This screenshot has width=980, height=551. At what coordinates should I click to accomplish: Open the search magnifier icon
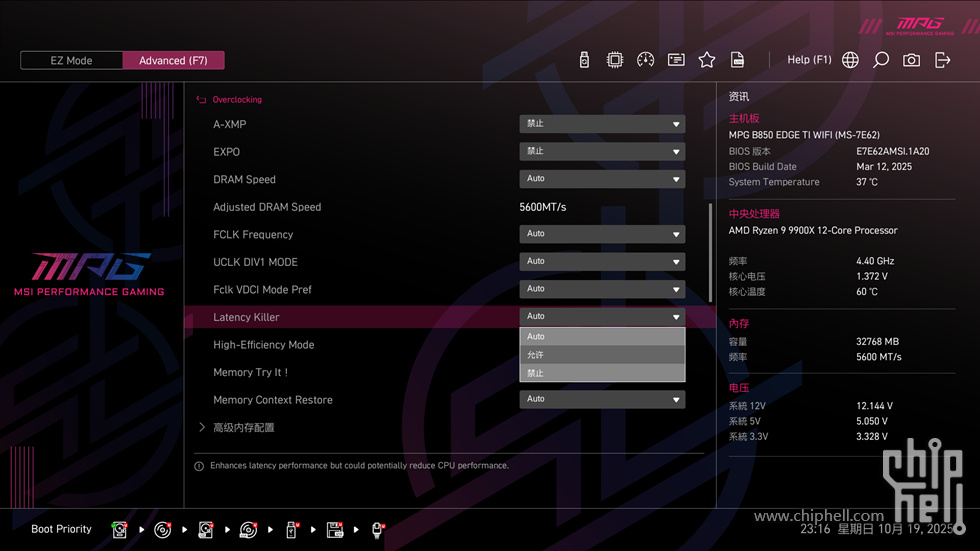click(881, 60)
